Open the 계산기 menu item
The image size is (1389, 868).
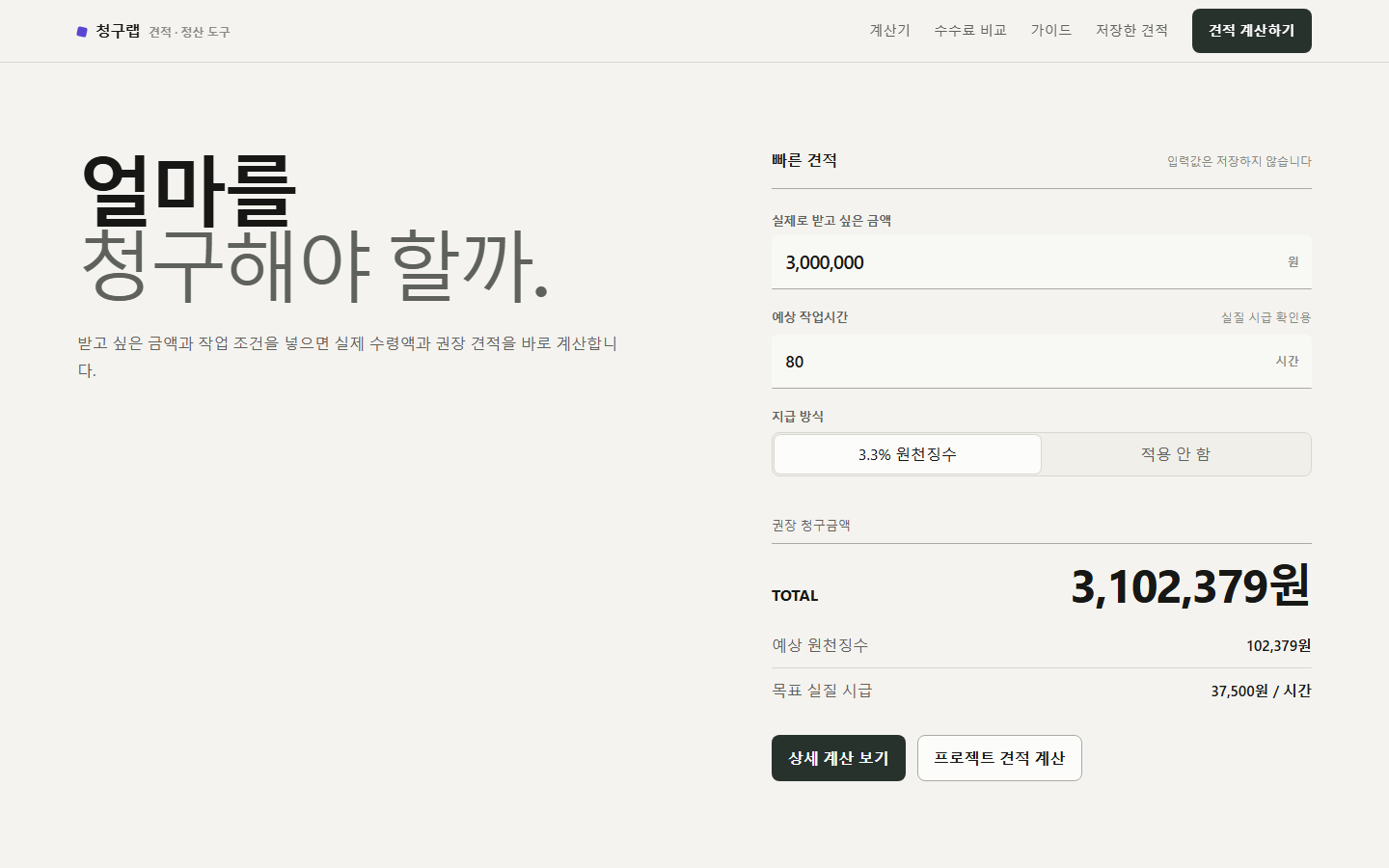pos(889,31)
